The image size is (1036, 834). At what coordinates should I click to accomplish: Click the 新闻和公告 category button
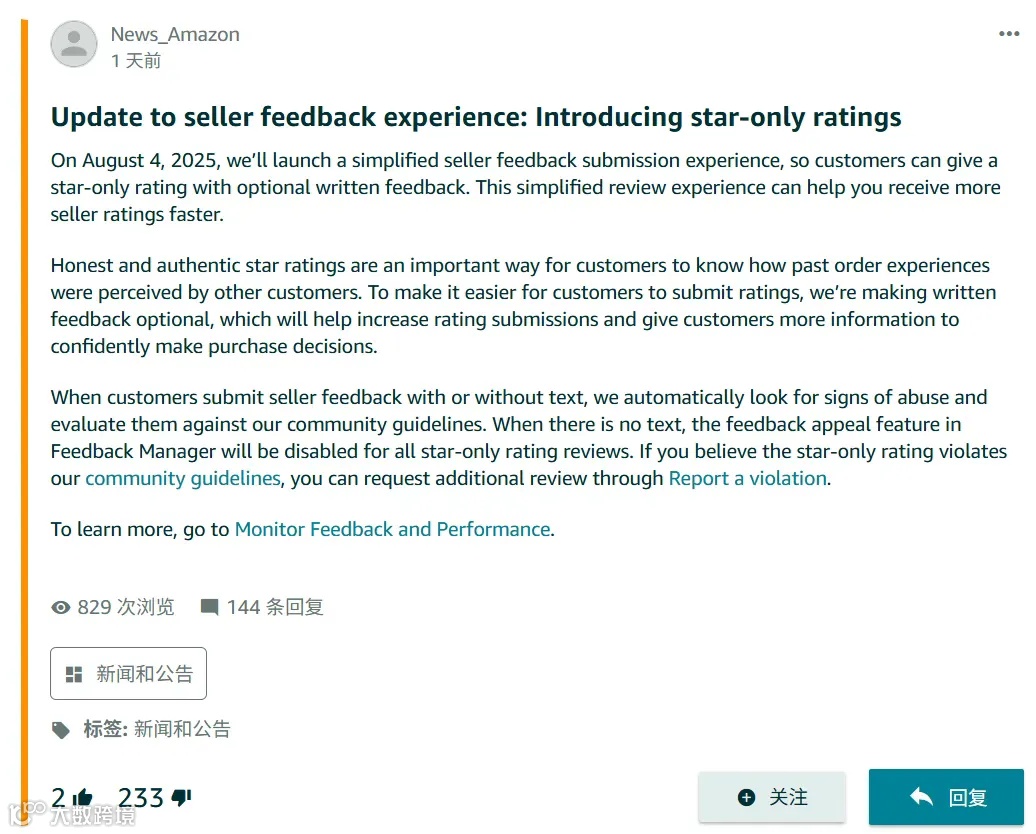128,673
